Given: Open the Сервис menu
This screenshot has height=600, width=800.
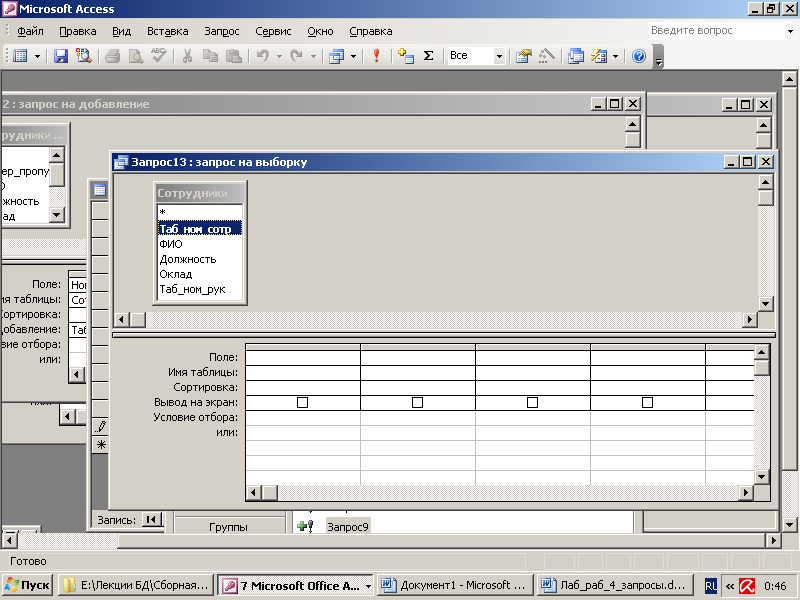Looking at the screenshot, I should tap(273, 31).
